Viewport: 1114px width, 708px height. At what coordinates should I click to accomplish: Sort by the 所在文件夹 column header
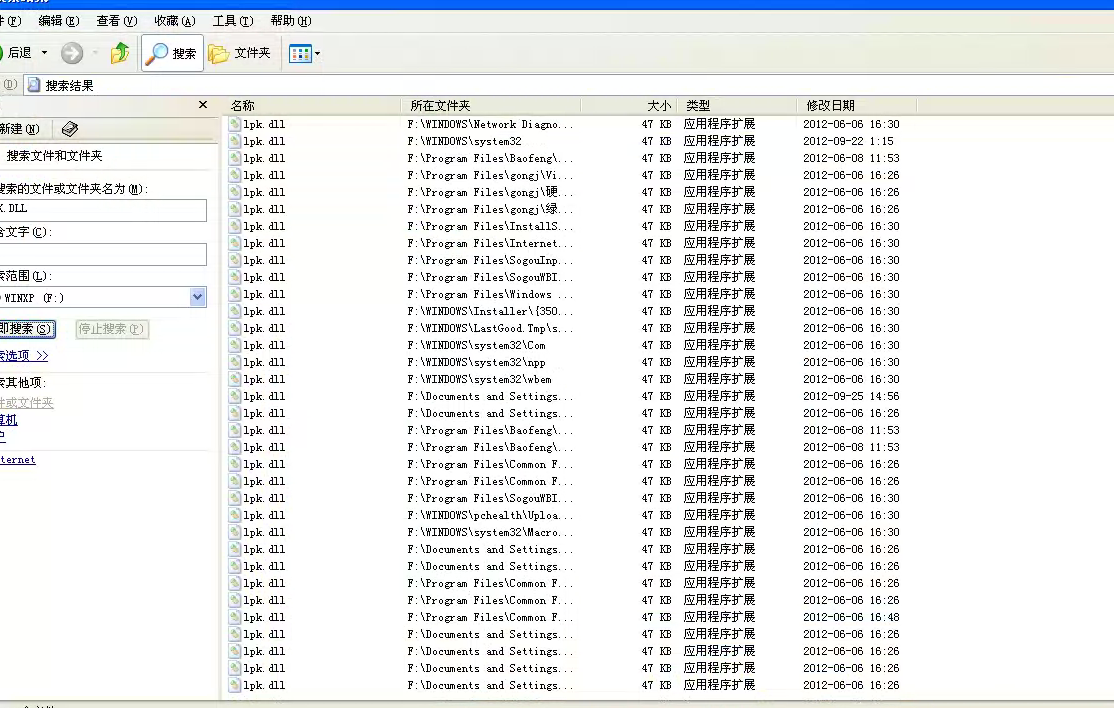click(491, 105)
